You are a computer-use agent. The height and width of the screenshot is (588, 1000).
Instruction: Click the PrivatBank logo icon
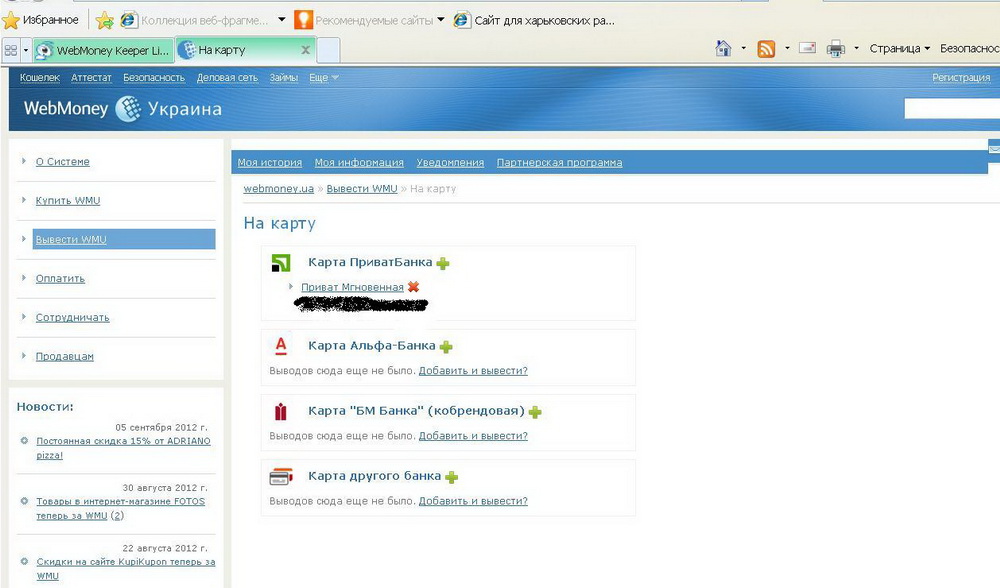(281, 263)
